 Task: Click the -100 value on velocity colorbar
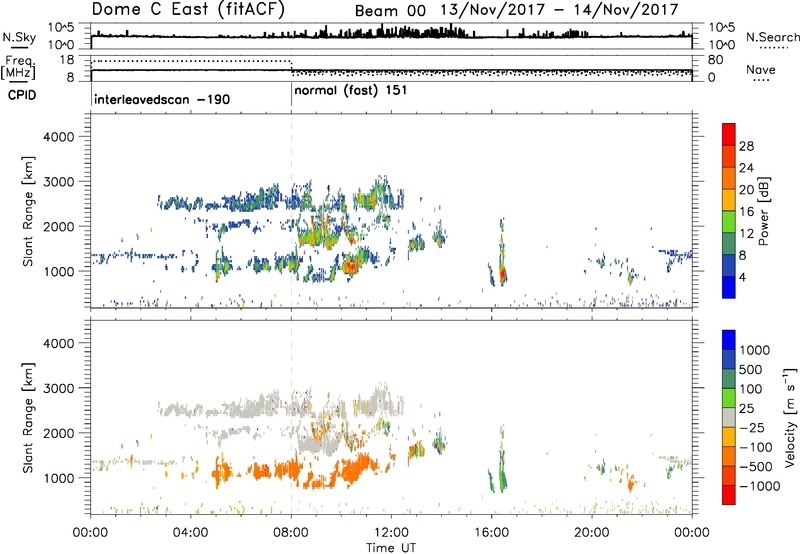tap(758, 447)
